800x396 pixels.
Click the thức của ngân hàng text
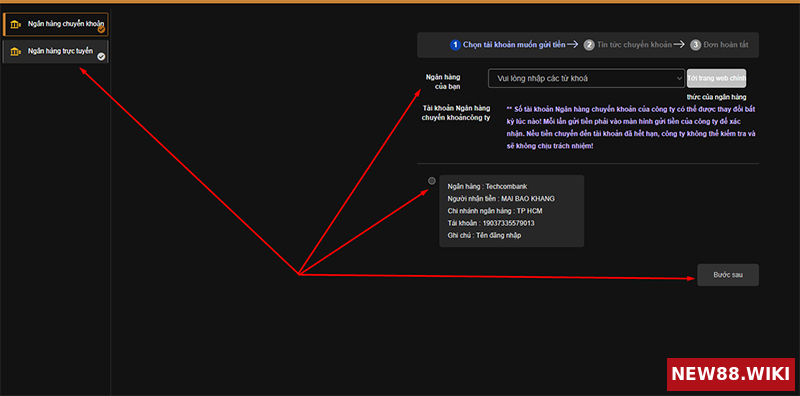point(716,97)
